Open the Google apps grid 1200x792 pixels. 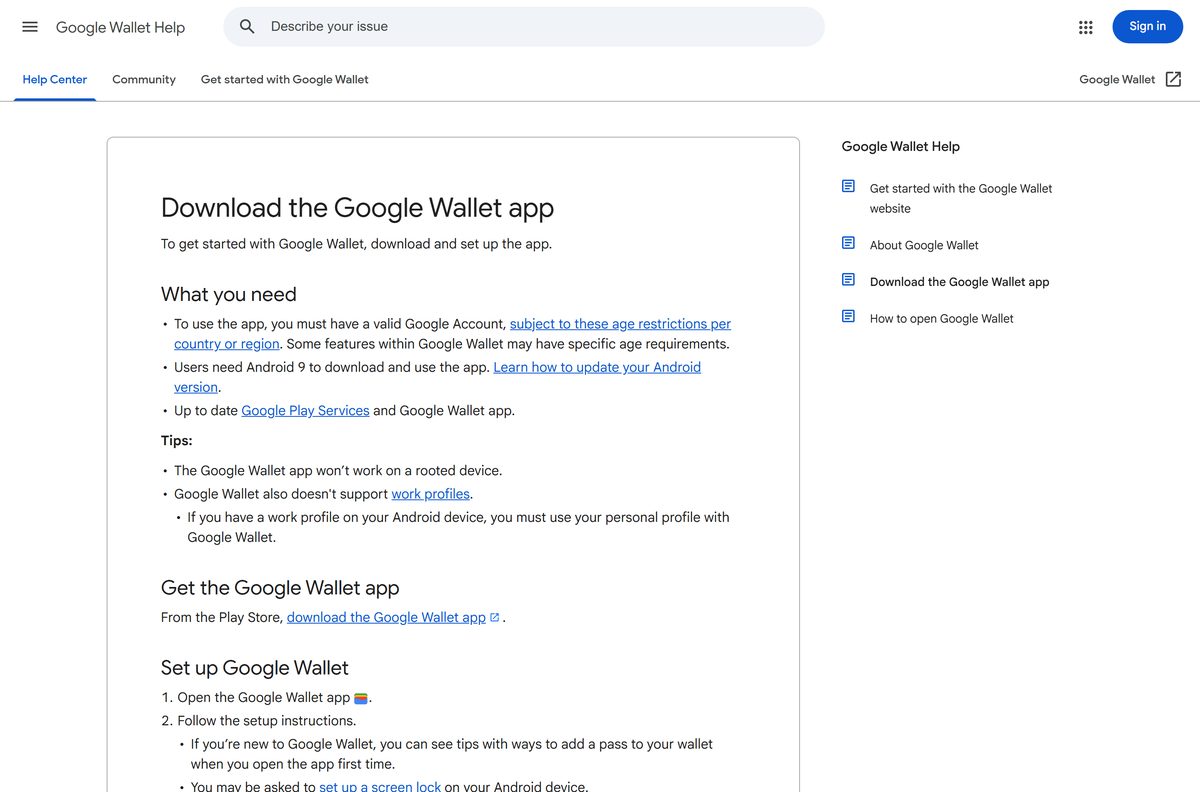point(1086,27)
